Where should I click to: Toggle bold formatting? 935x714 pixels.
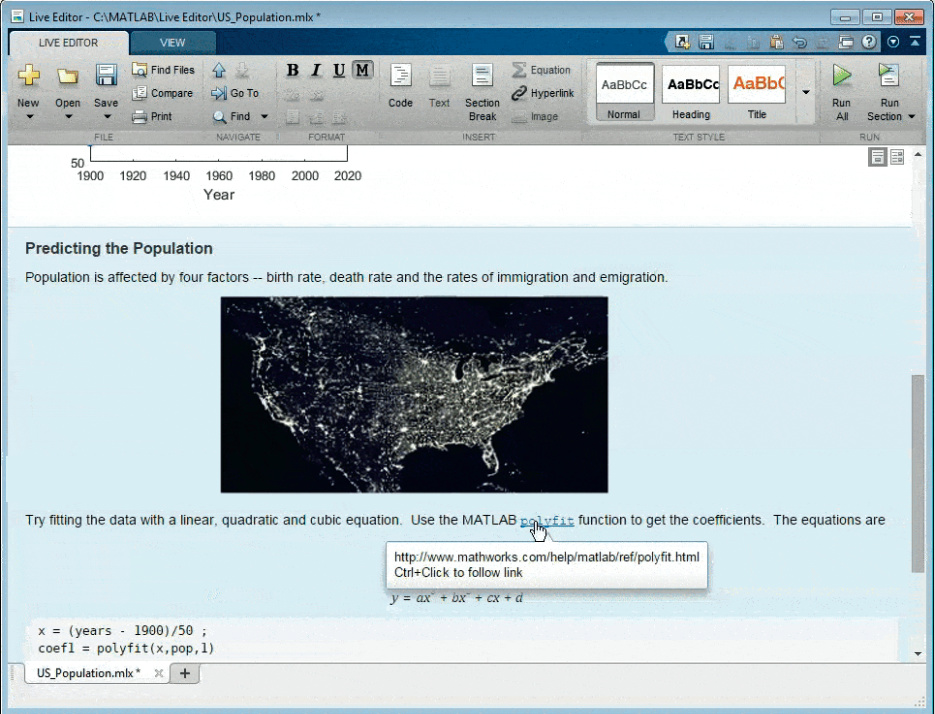(x=293, y=70)
